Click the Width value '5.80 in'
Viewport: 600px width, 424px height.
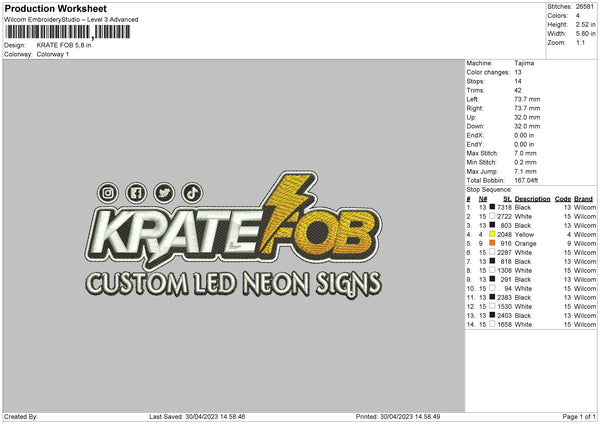tap(585, 34)
